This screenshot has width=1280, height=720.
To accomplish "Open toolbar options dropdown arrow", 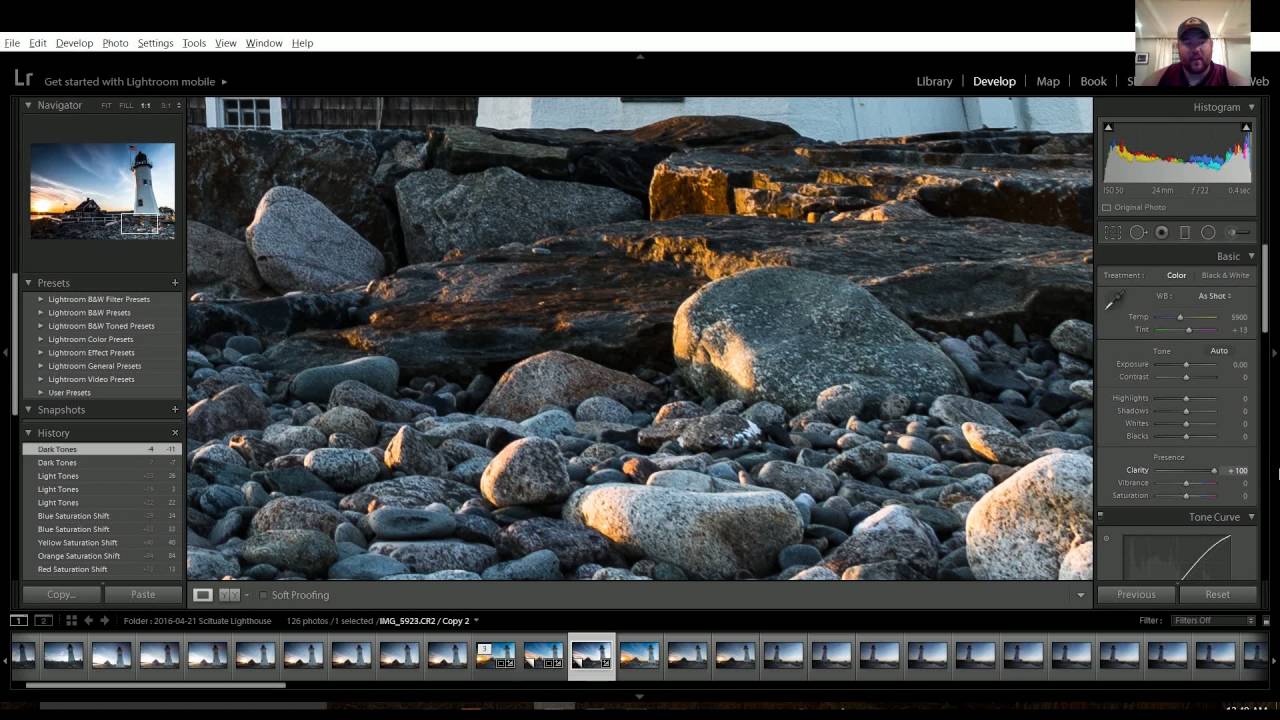I will (1080, 595).
